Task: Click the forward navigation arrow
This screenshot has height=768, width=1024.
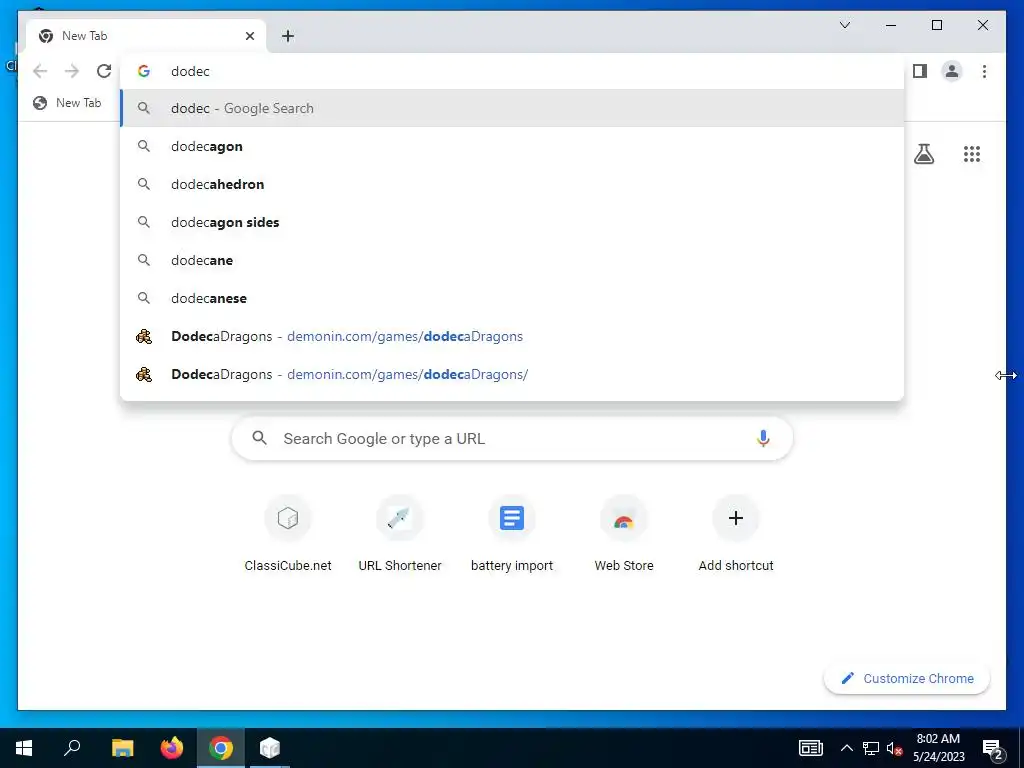Action: (72, 71)
